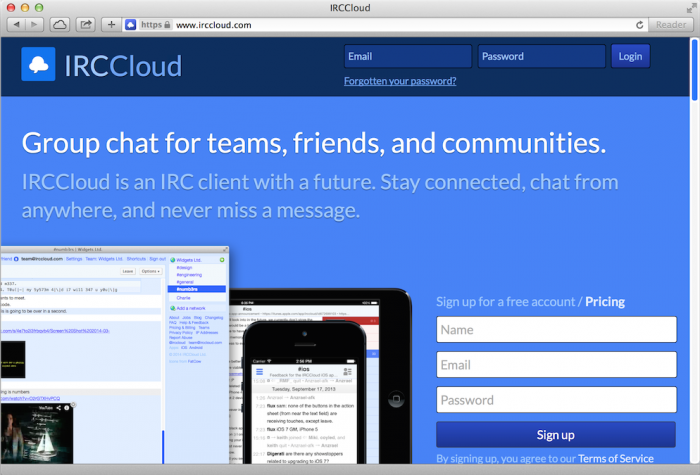Click the Sign up button

tap(556, 435)
